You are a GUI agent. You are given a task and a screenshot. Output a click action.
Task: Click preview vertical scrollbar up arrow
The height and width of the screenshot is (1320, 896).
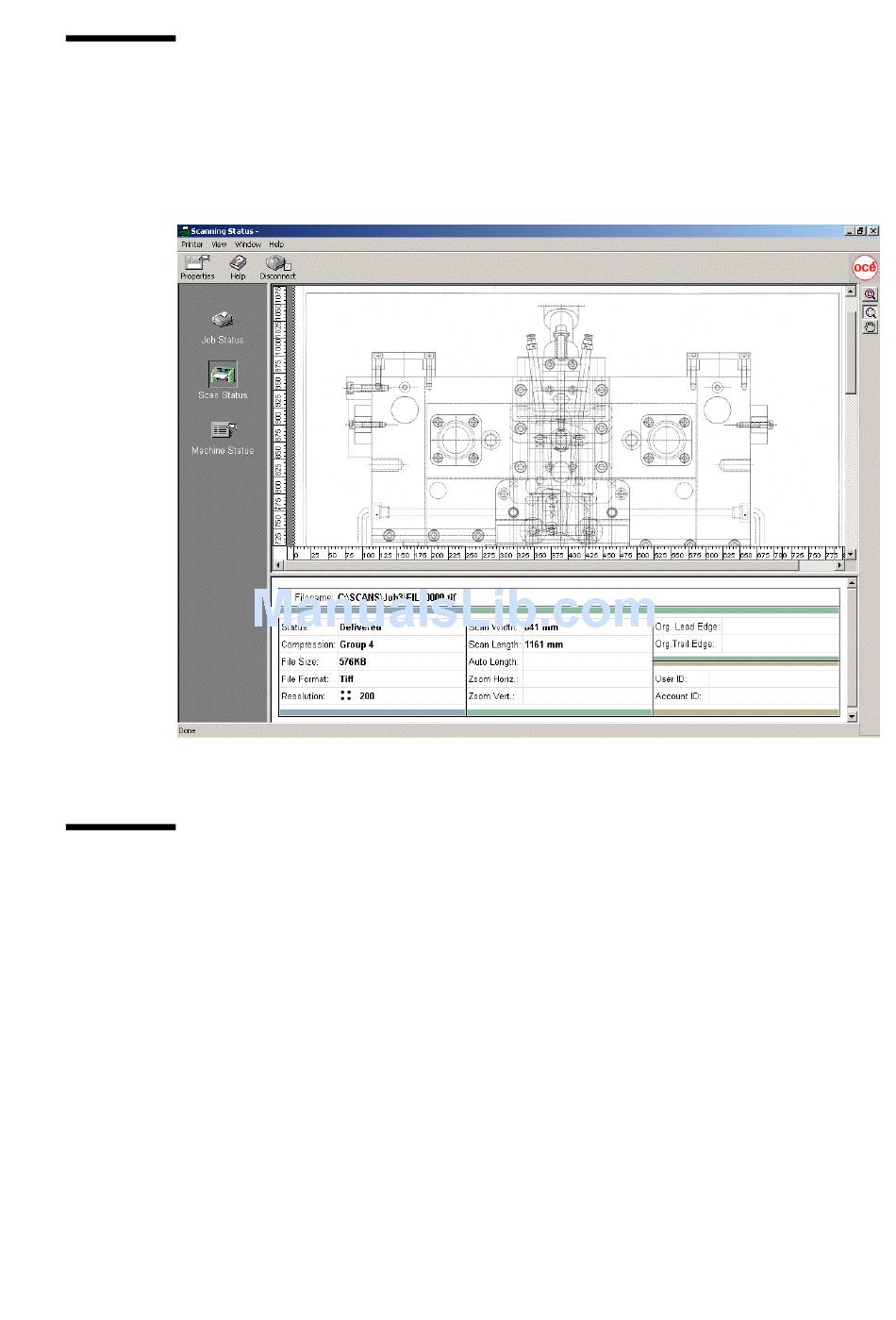tap(851, 292)
